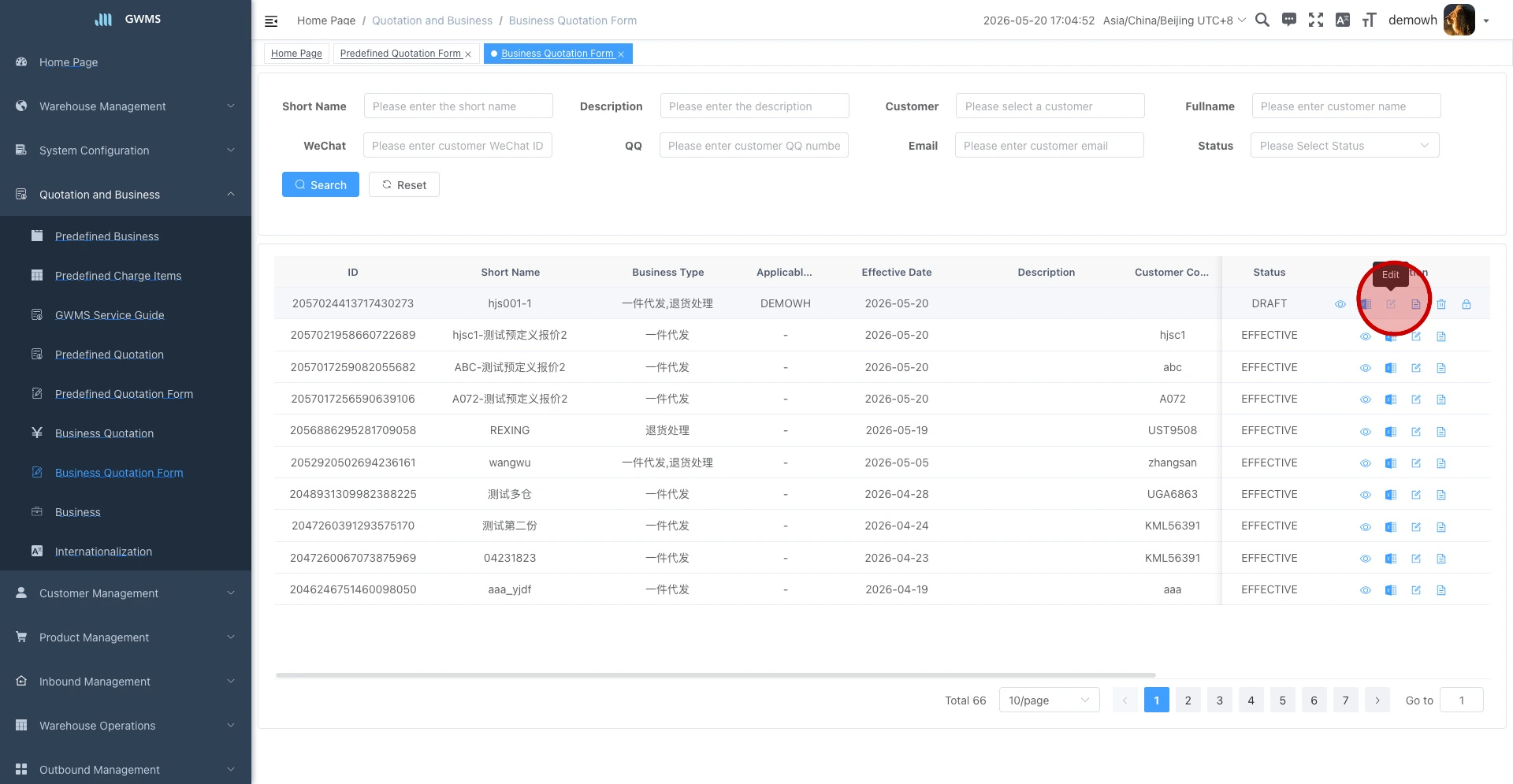The image size is (1513, 784).
Task: View details of hjs001-1 via eye icon
Action: pos(1340,304)
